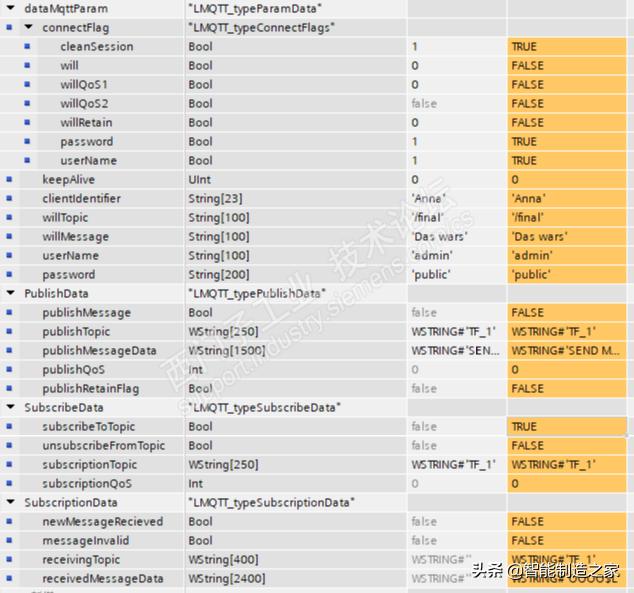Click the monitor value '/final' of willTopic

tap(567, 217)
